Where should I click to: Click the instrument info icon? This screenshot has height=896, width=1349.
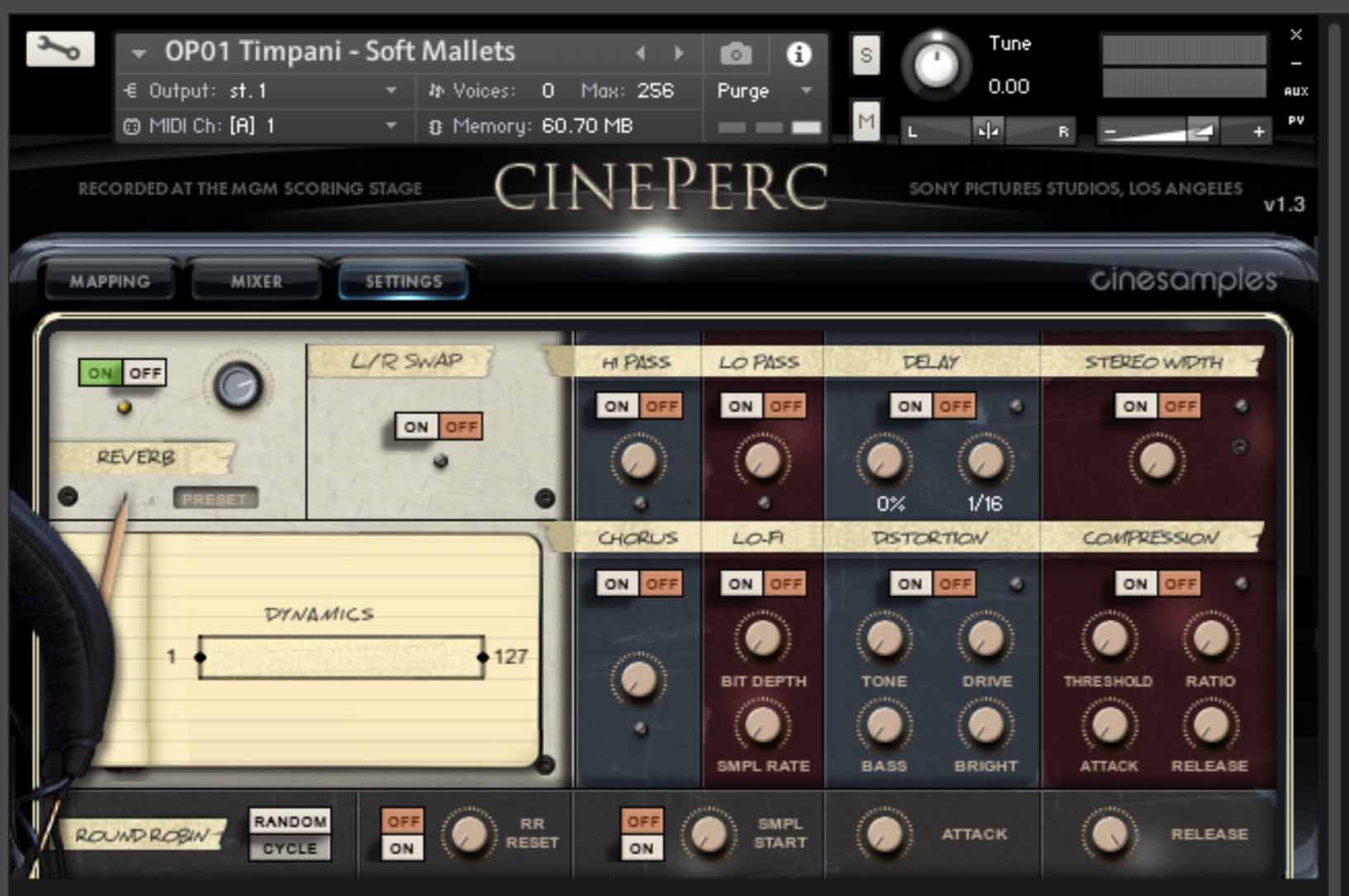click(798, 52)
